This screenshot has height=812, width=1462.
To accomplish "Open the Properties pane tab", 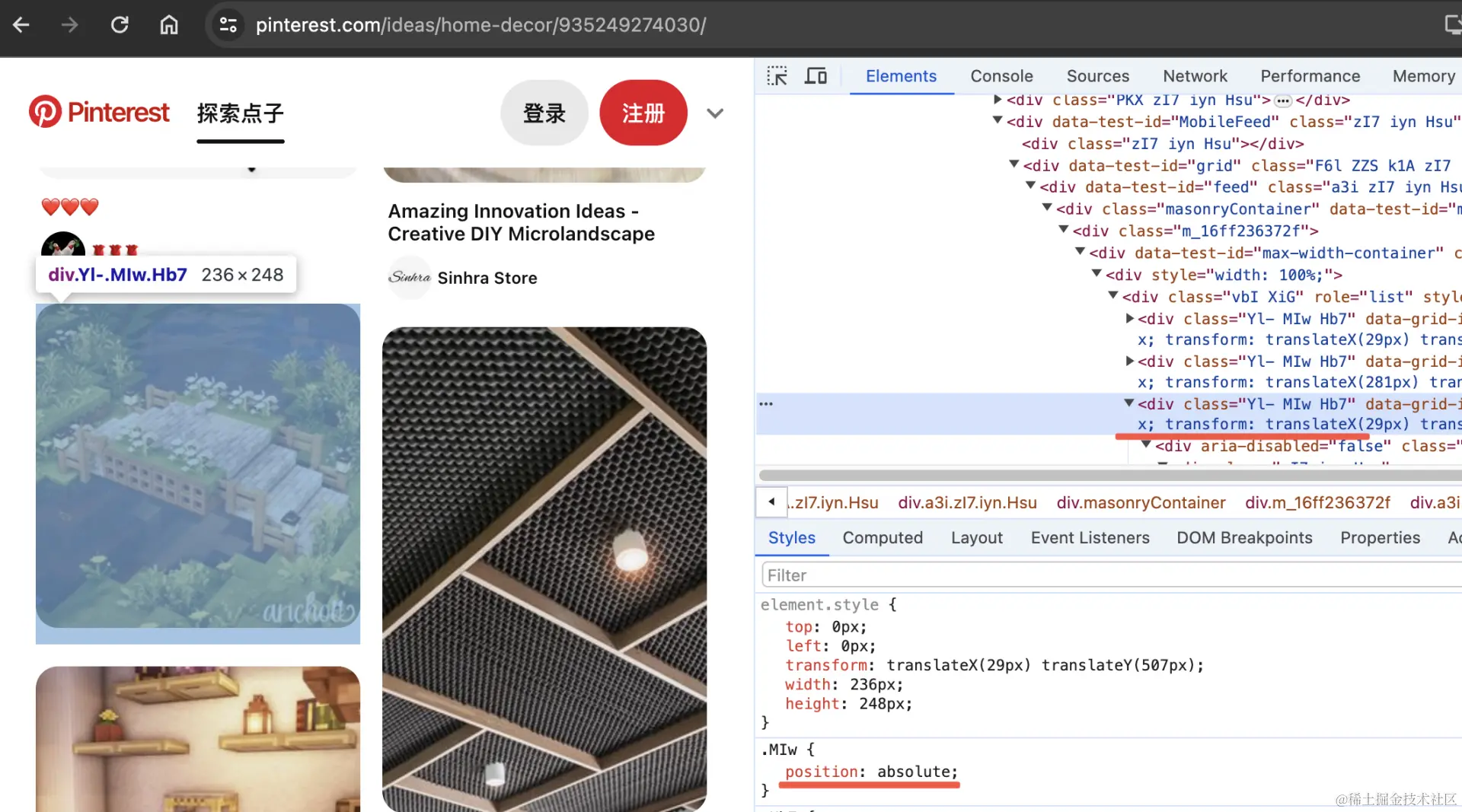I will 1380,537.
